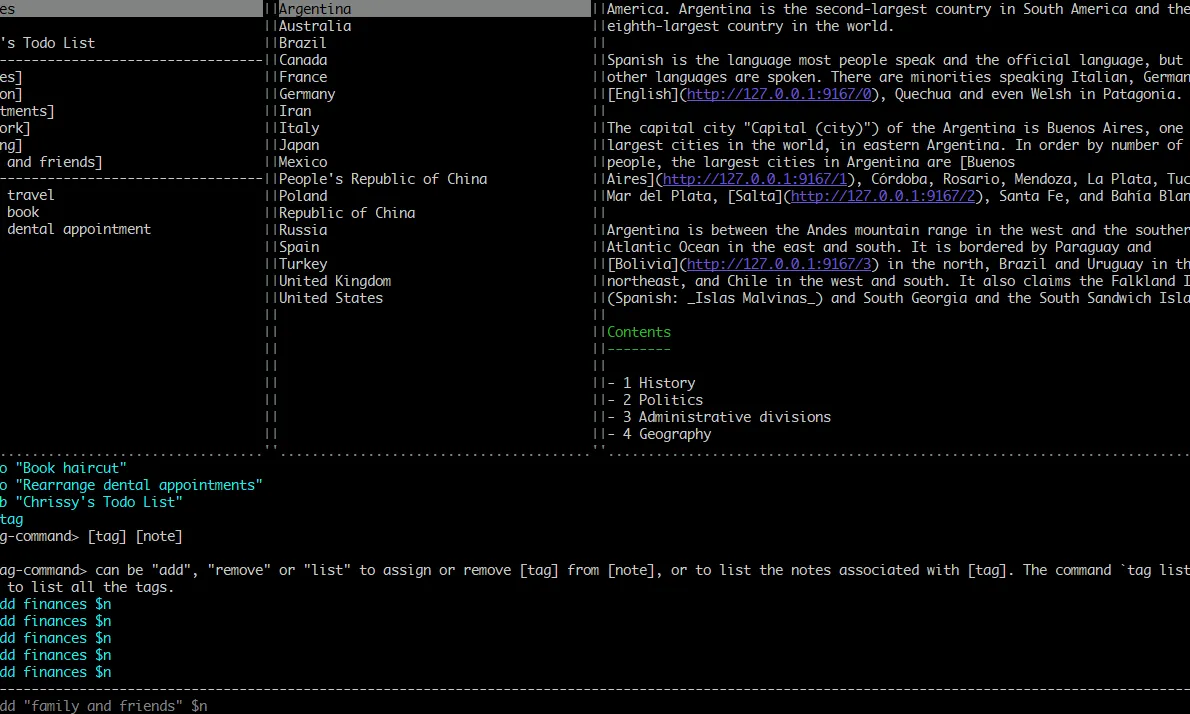Select Japan in the country list
The image size is (1190, 714).
(299, 145)
